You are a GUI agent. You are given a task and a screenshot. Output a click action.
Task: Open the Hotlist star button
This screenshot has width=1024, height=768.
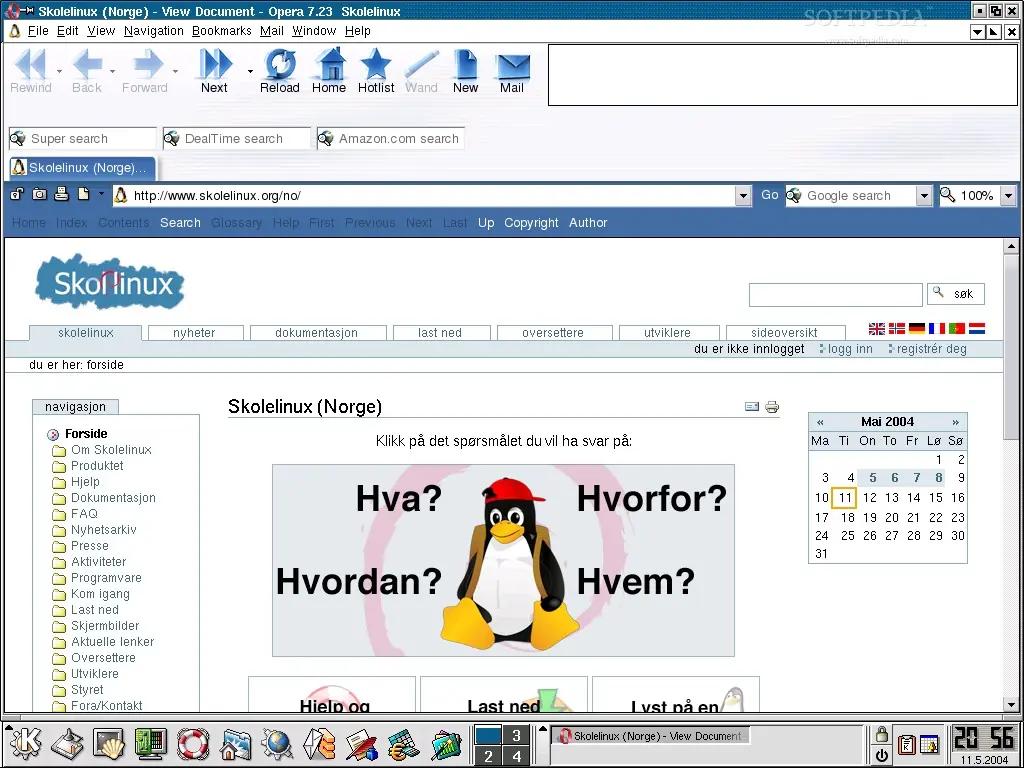tap(376, 71)
